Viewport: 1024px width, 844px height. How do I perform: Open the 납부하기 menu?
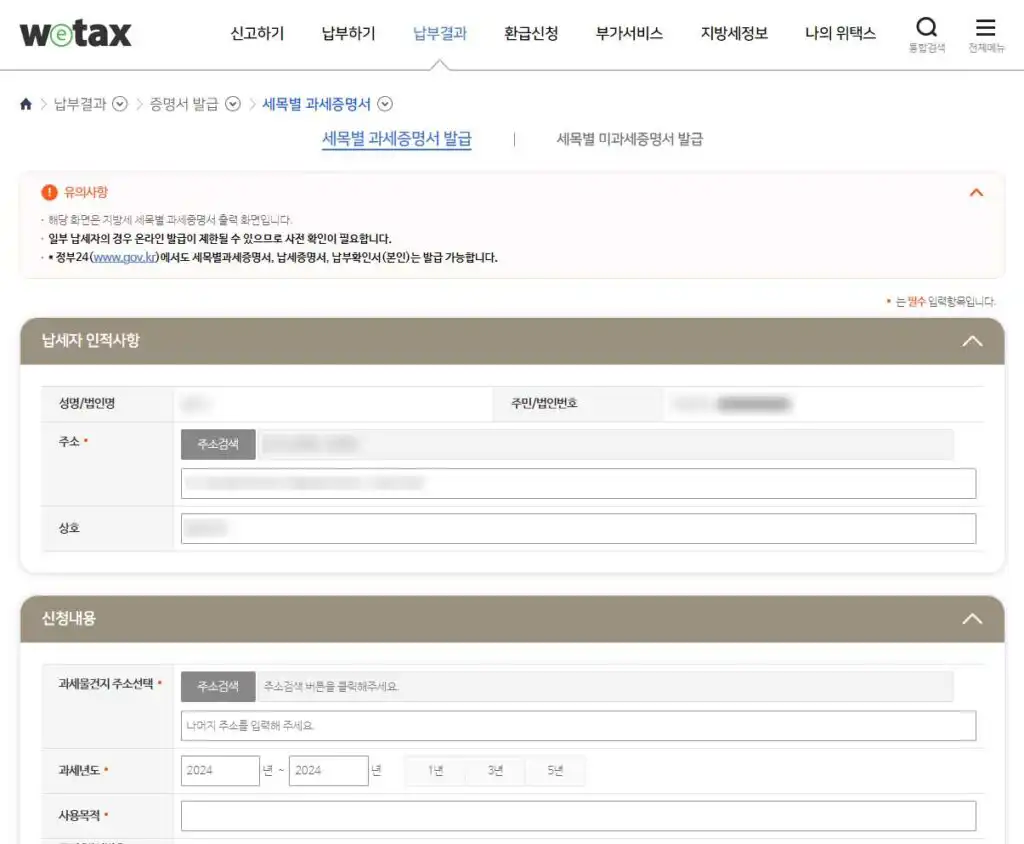349,33
